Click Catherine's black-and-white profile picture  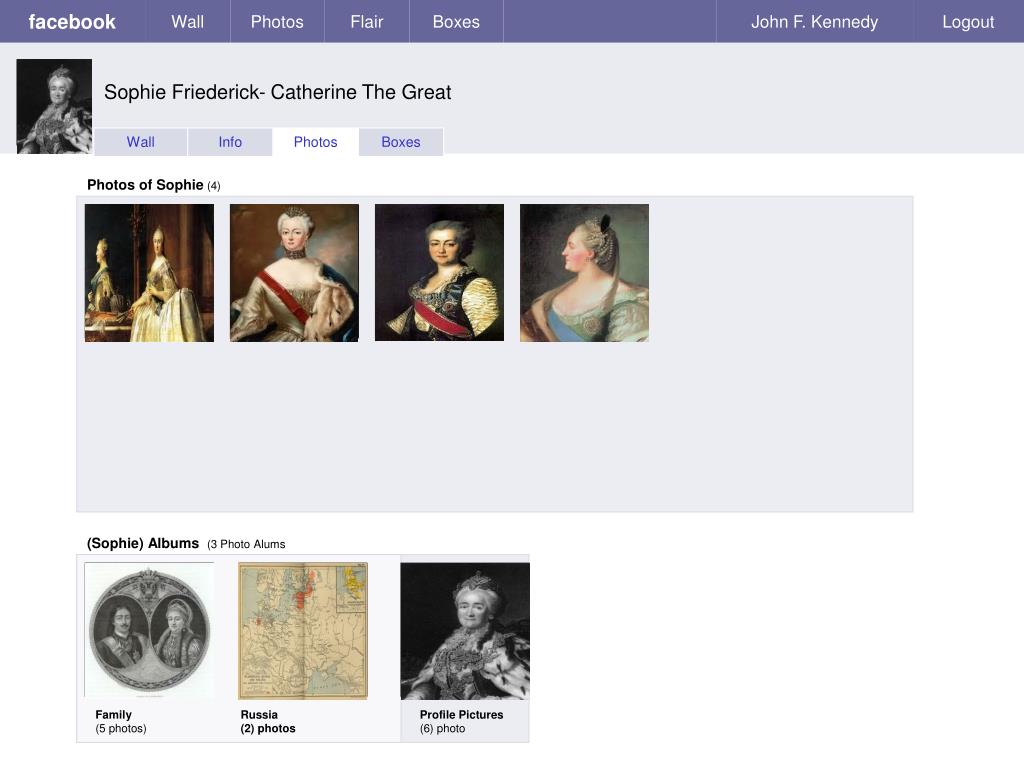pyautogui.click(x=54, y=106)
